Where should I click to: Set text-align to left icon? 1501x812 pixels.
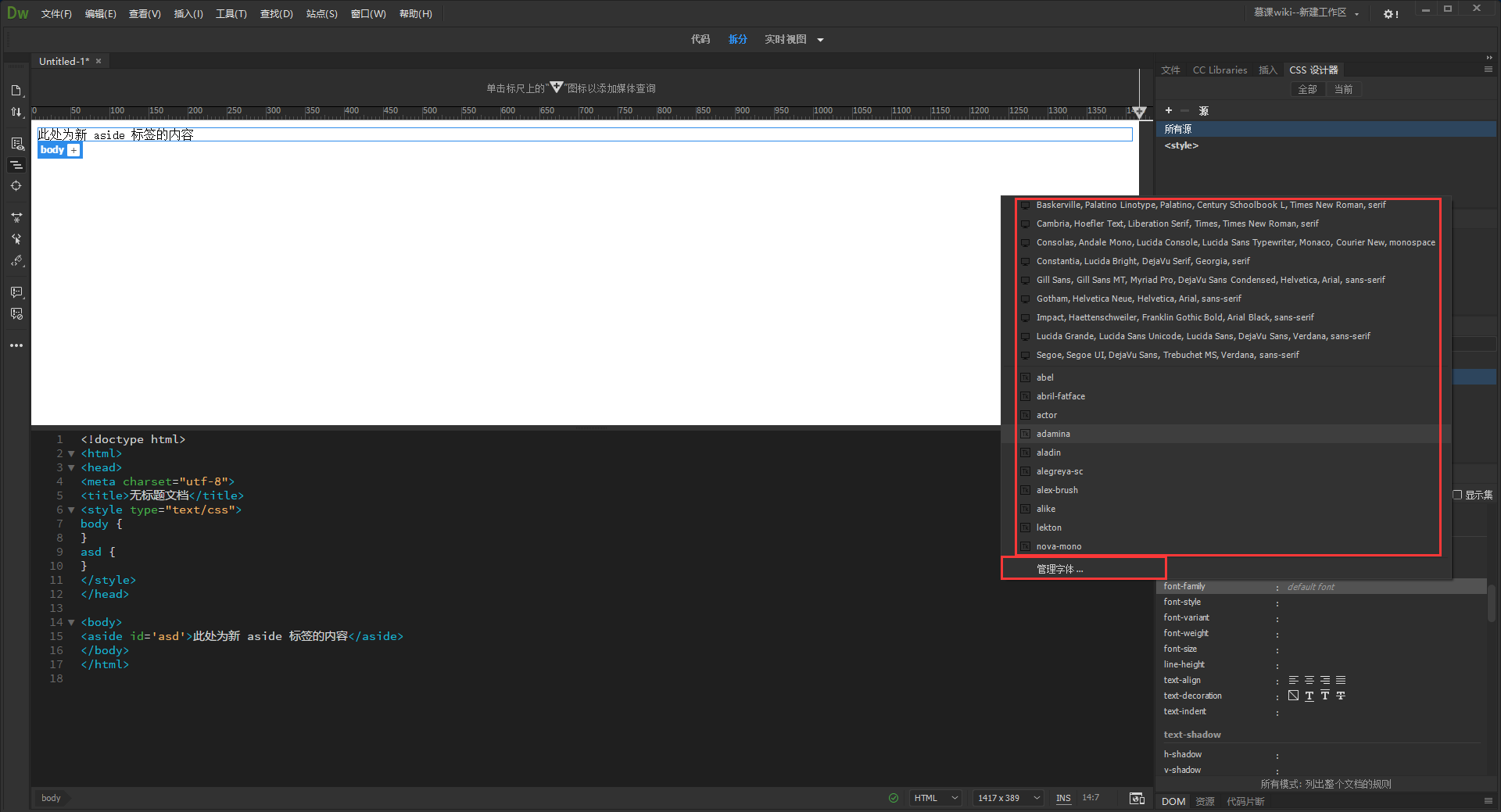point(1294,680)
